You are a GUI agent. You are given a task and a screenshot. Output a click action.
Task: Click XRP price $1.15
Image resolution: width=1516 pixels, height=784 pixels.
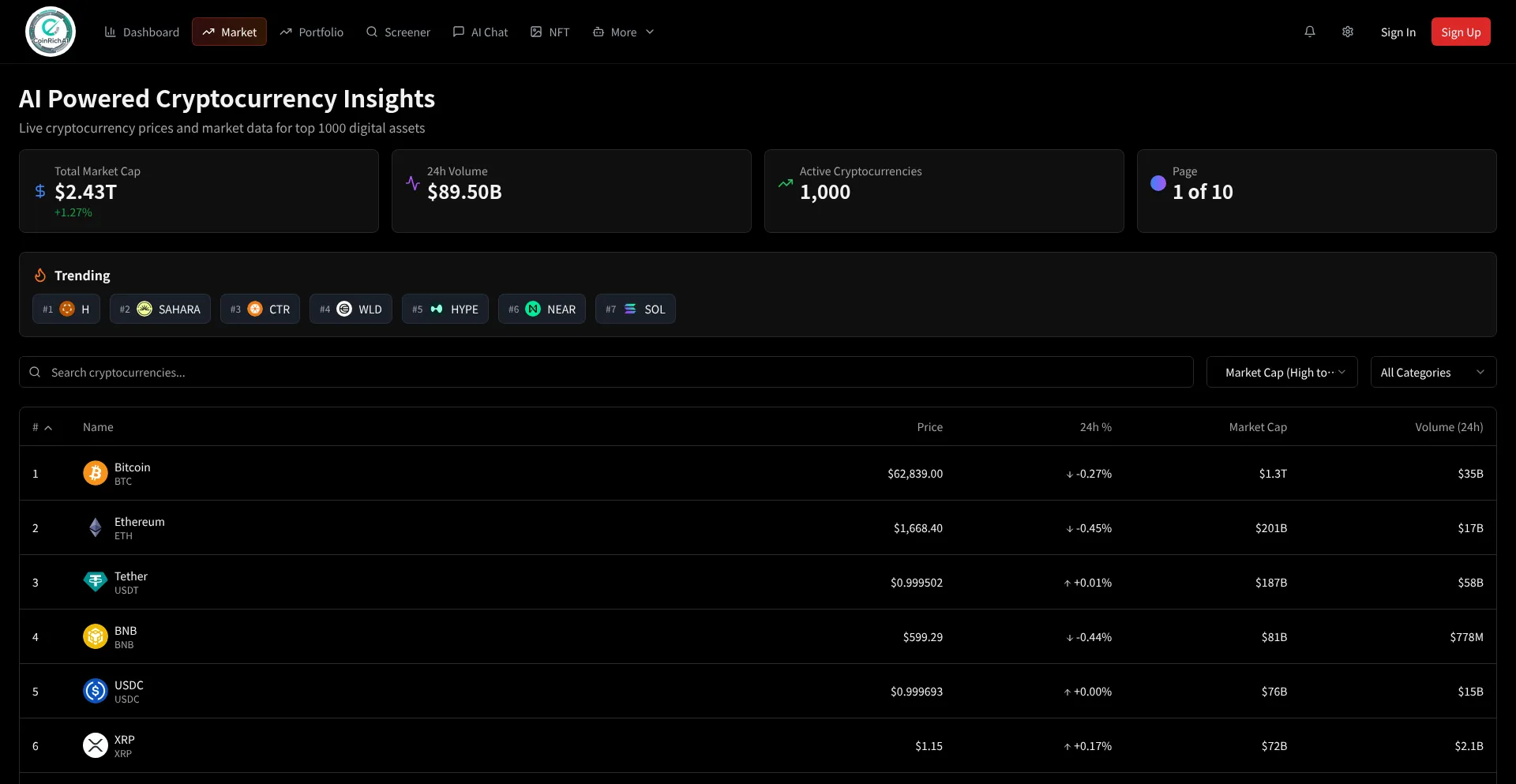pos(929,745)
